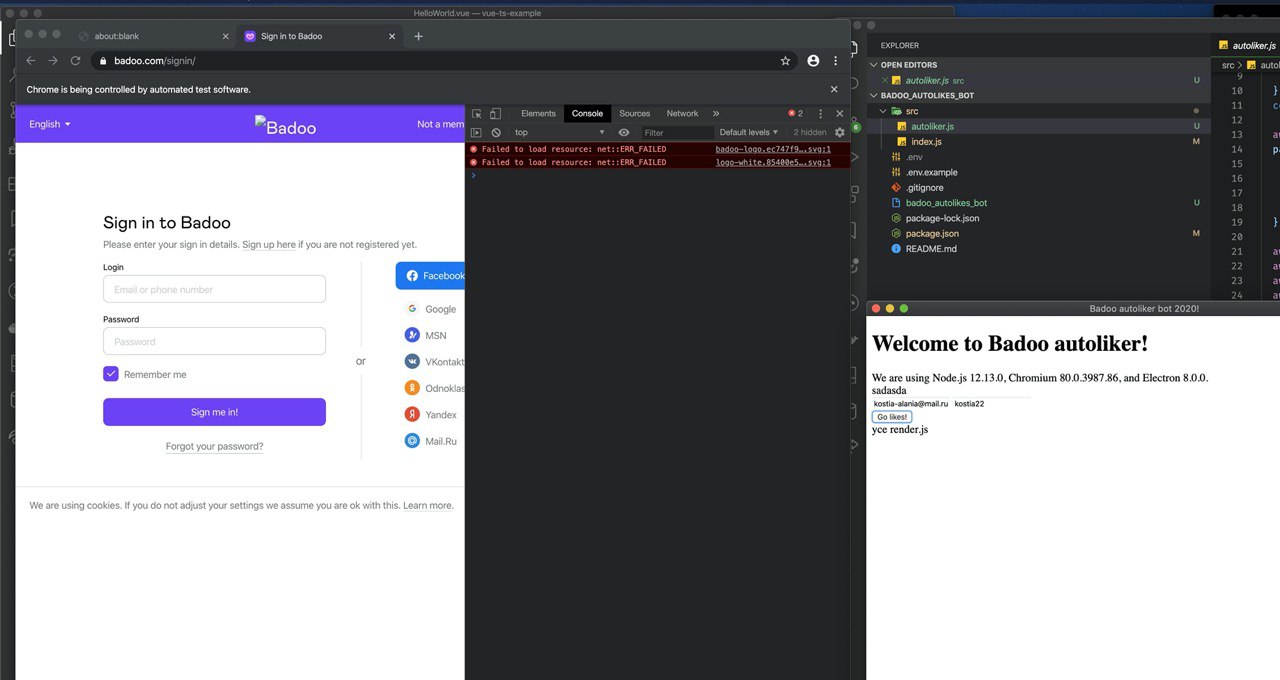Screen dimensions: 1280x680
Task: Open a new Chrome tab with plus
Action: [x=418, y=36]
